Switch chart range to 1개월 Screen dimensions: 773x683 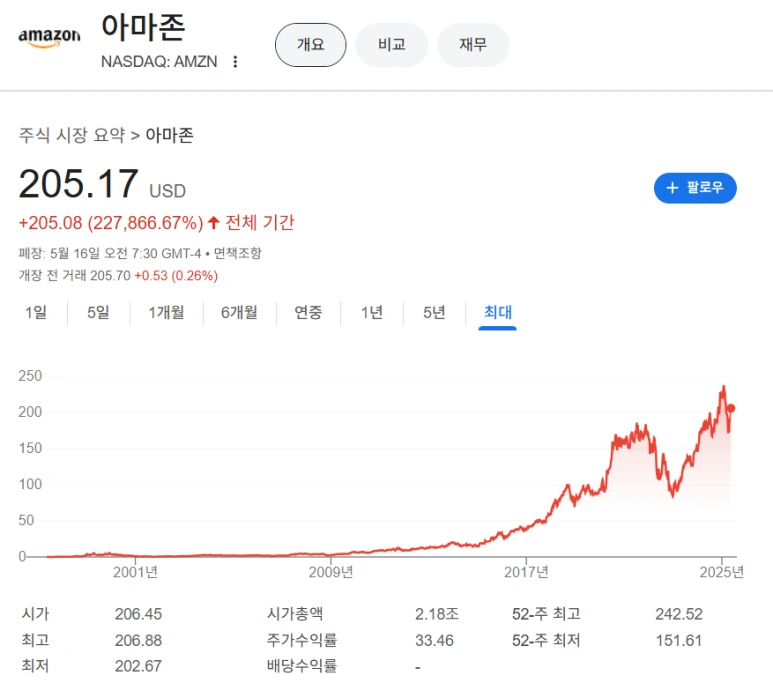167,312
